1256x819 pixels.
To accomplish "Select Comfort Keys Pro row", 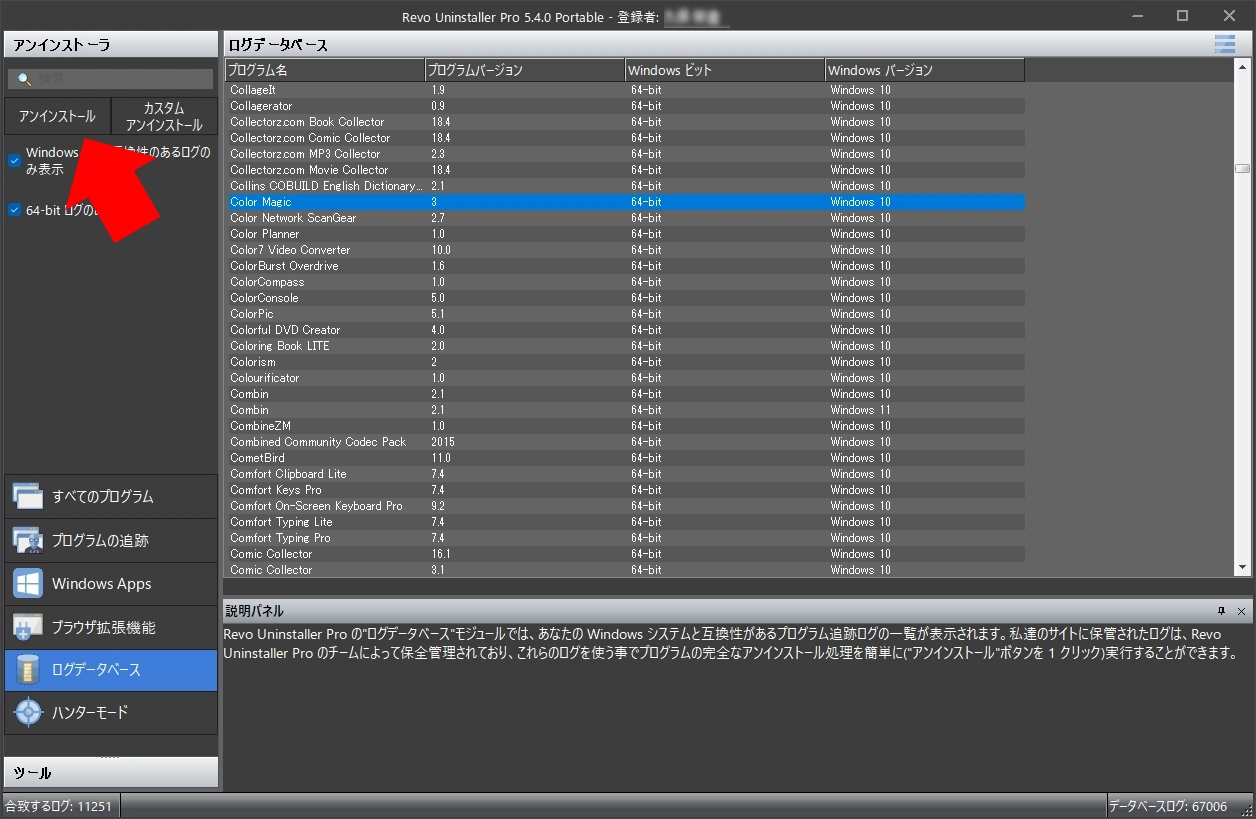I will coord(625,490).
